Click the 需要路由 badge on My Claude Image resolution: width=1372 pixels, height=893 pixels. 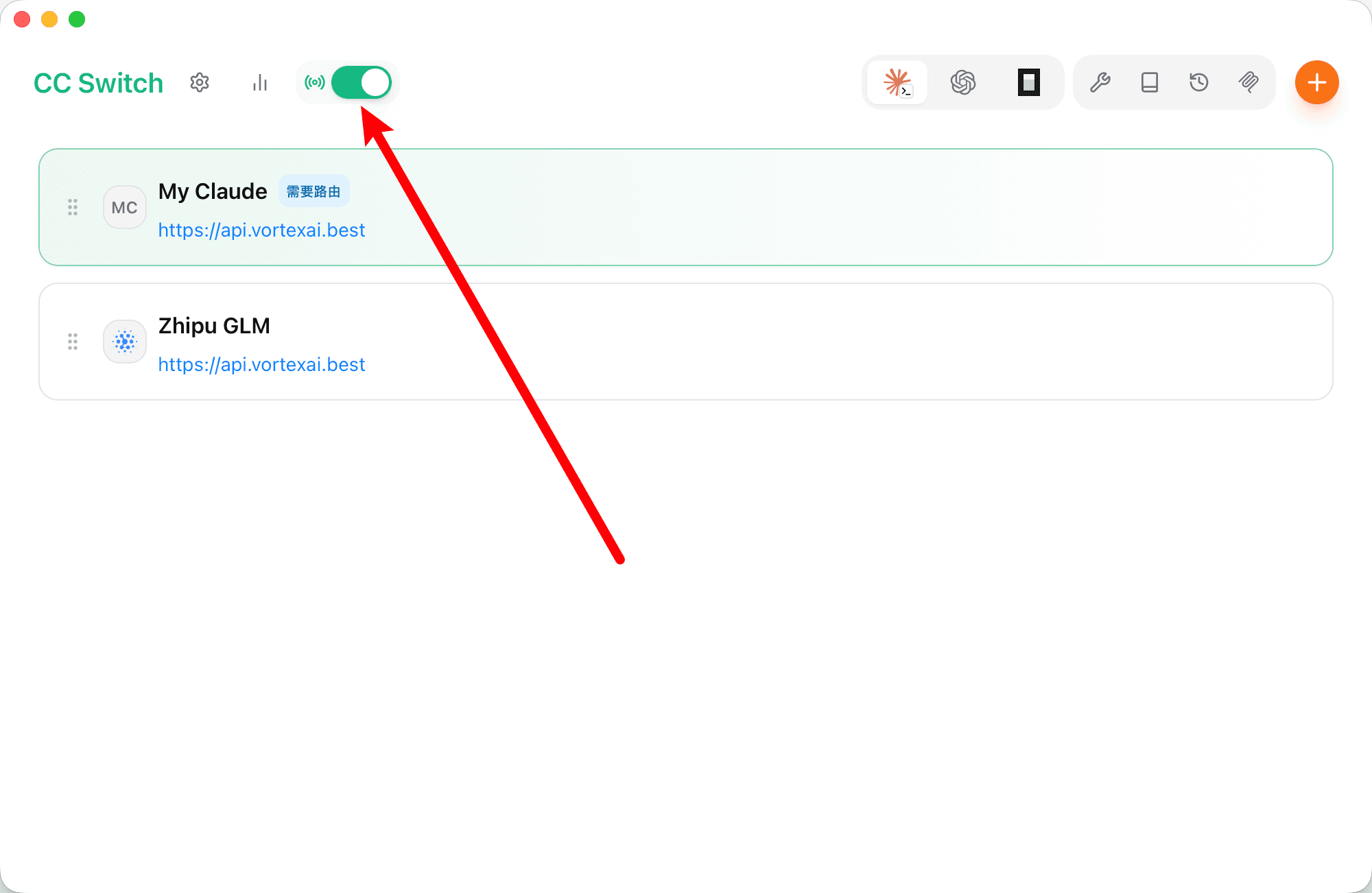[x=314, y=191]
